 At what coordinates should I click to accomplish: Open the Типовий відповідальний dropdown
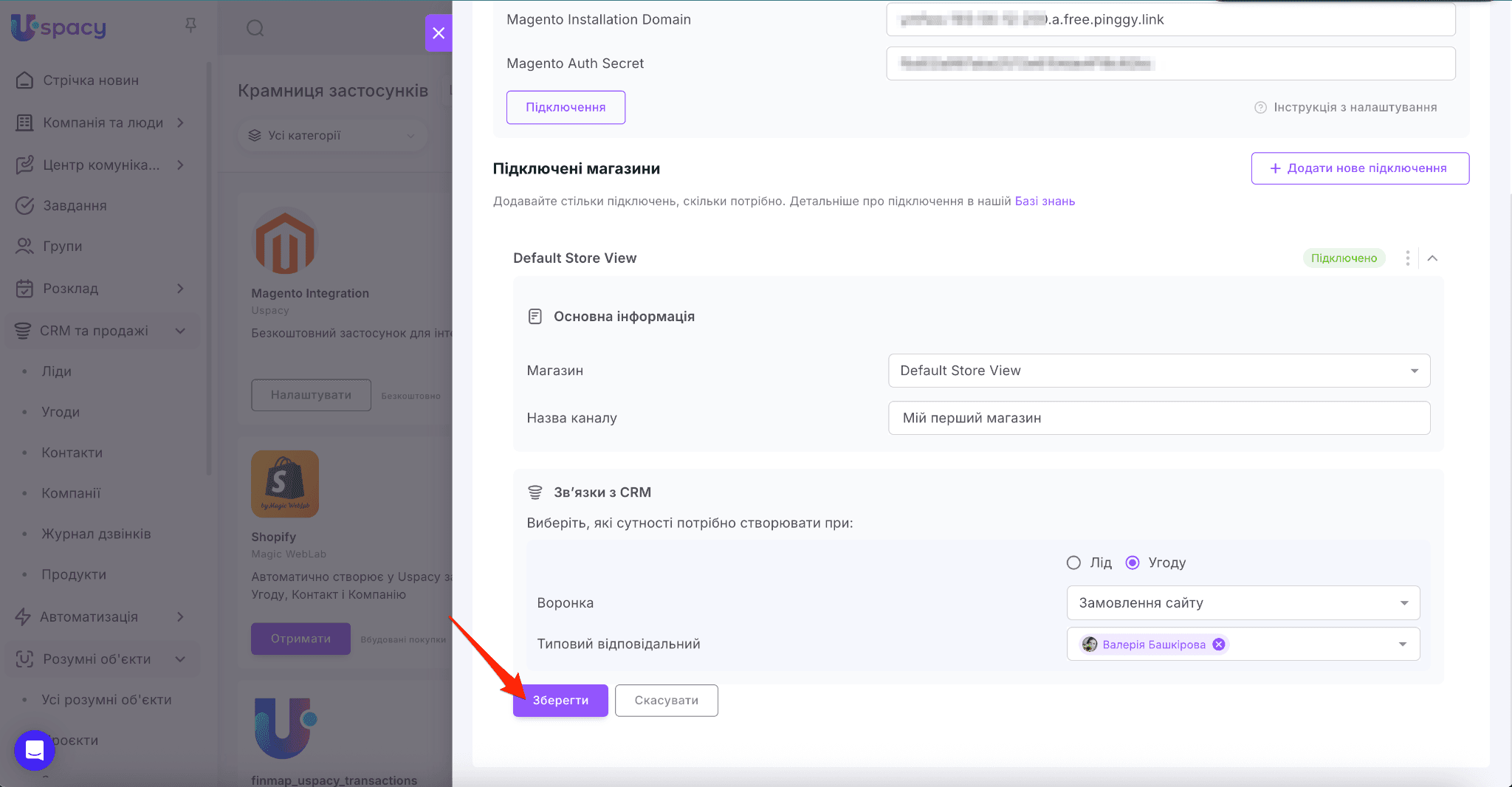point(1243,645)
